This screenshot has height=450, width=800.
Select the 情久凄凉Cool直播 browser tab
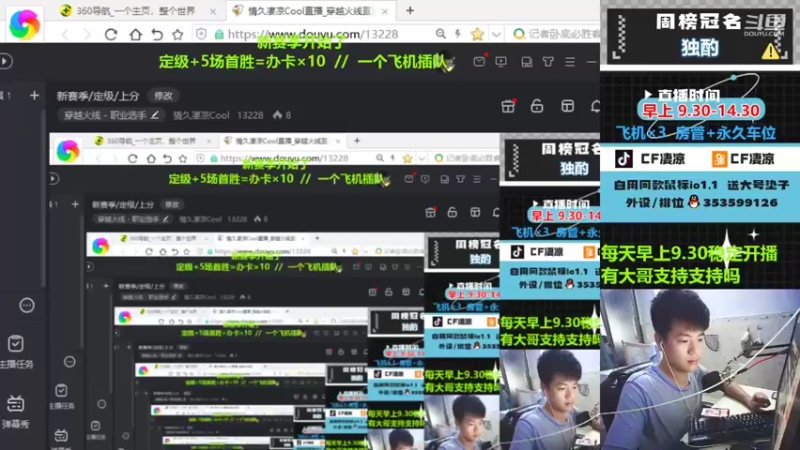pos(310,11)
